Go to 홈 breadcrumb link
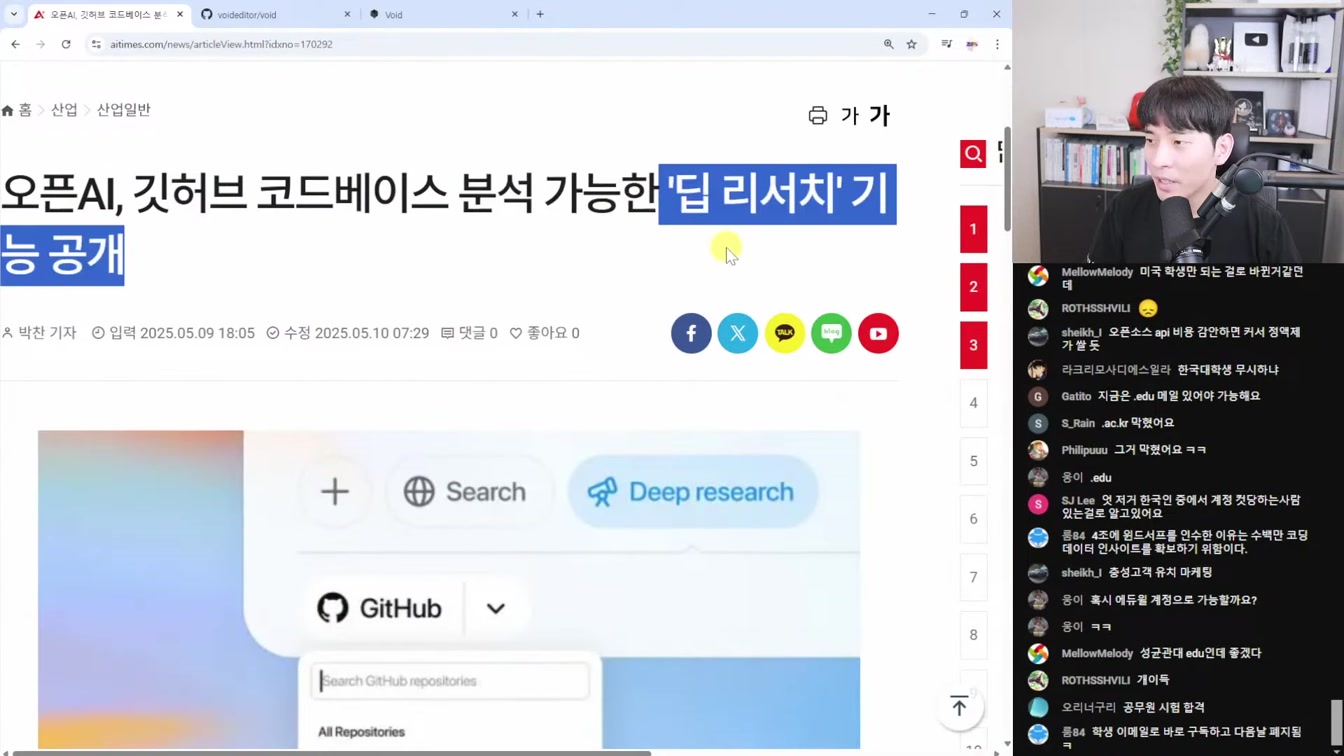This screenshot has width=1344, height=756. tap(17, 110)
